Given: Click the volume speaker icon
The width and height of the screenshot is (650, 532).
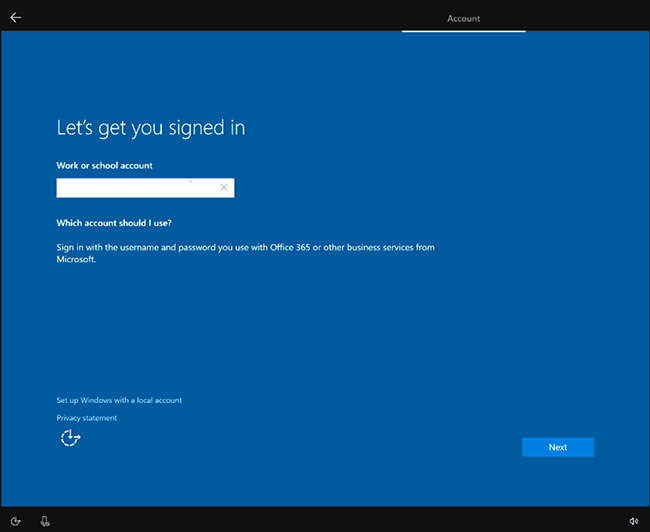Looking at the screenshot, I should [633, 521].
